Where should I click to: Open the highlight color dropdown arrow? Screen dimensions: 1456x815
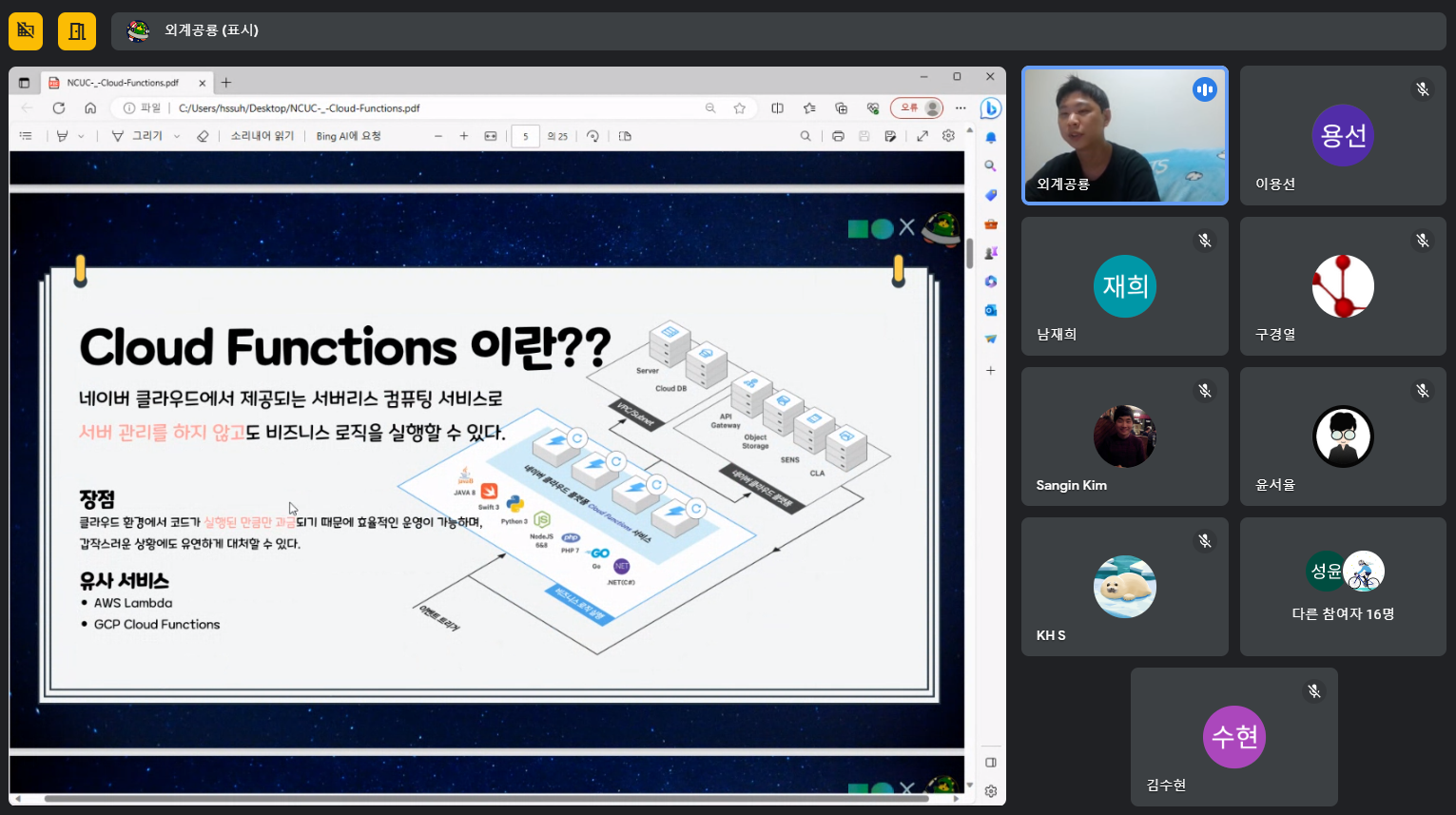[81, 136]
